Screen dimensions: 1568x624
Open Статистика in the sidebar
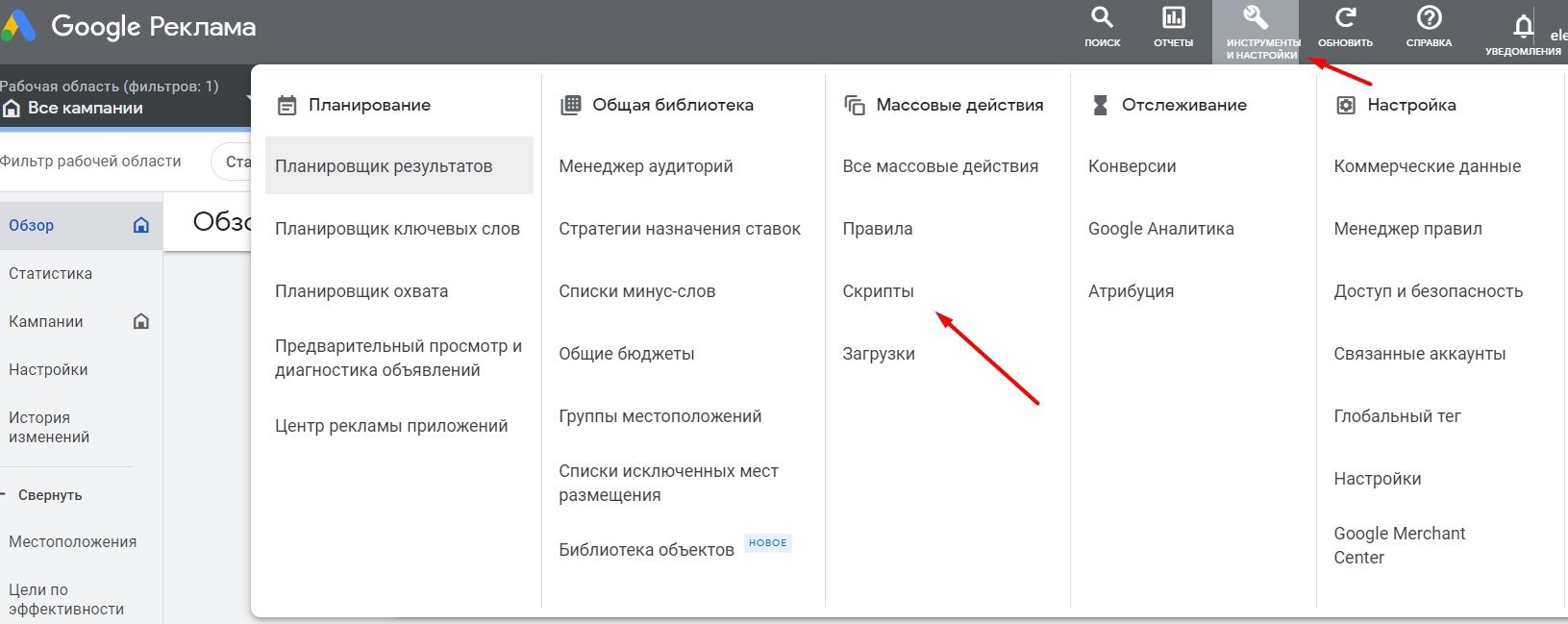[51, 273]
